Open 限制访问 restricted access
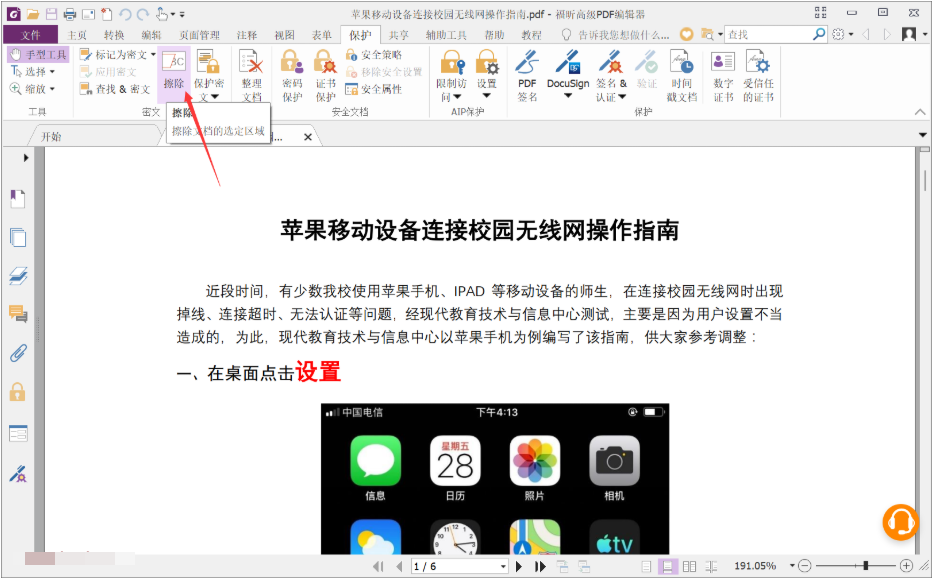932x579 pixels. point(451,75)
